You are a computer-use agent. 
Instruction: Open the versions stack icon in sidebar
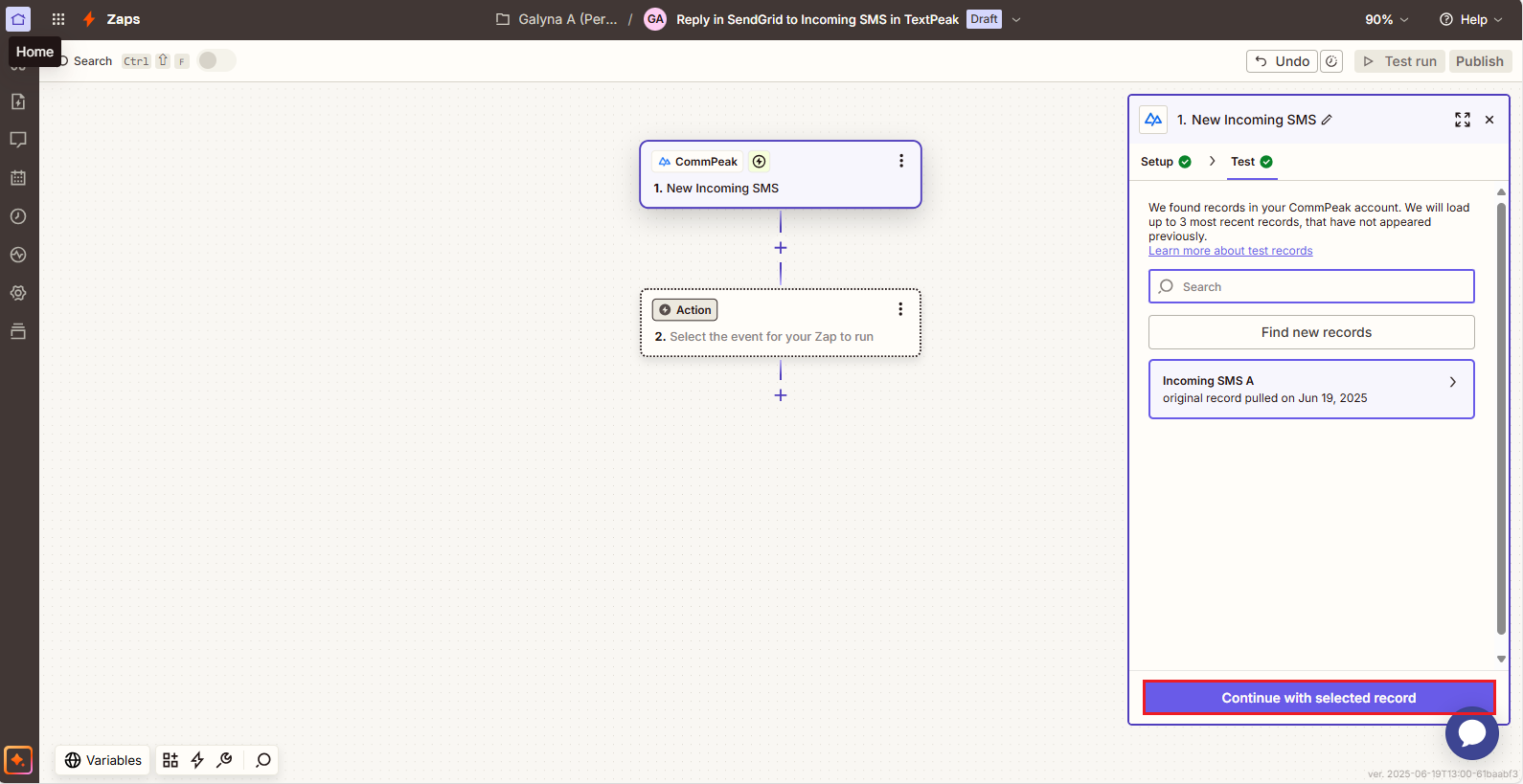pos(18,331)
